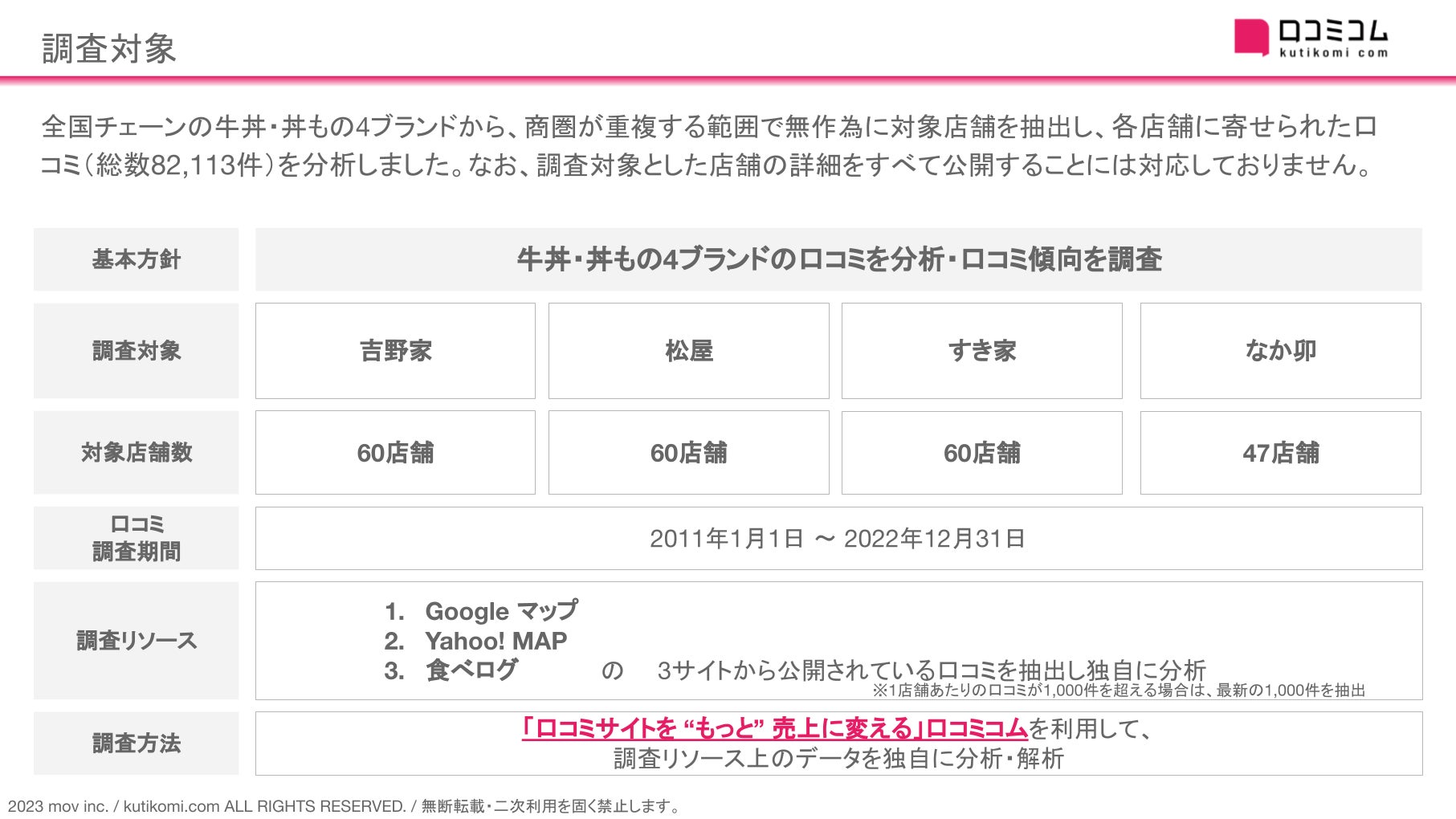Viewport: 1456px width, 819px height.
Task: Click the 牛丼・丼もの4ブランド policy heading
Action: [x=839, y=259]
